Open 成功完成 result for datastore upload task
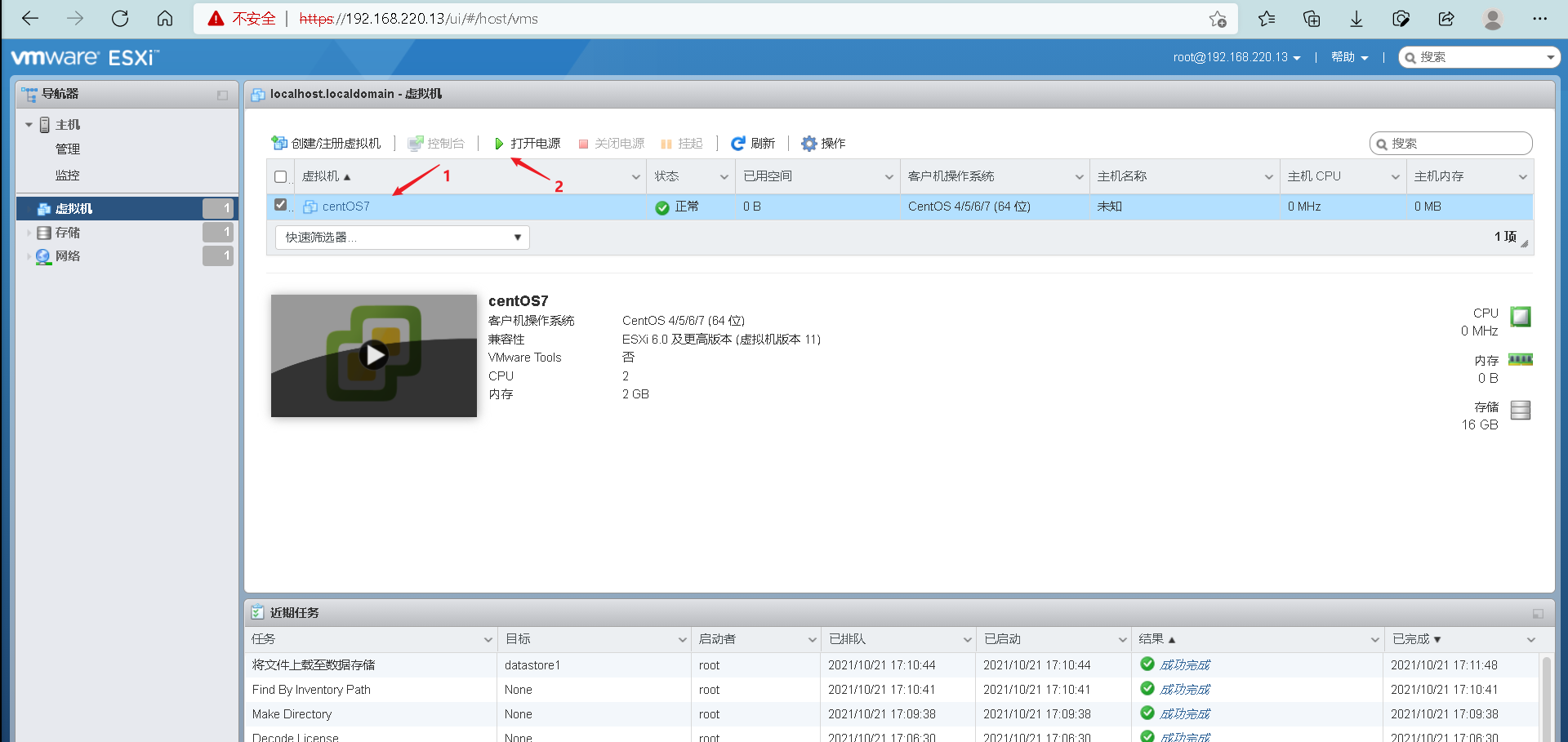1568x742 pixels. [x=1184, y=665]
